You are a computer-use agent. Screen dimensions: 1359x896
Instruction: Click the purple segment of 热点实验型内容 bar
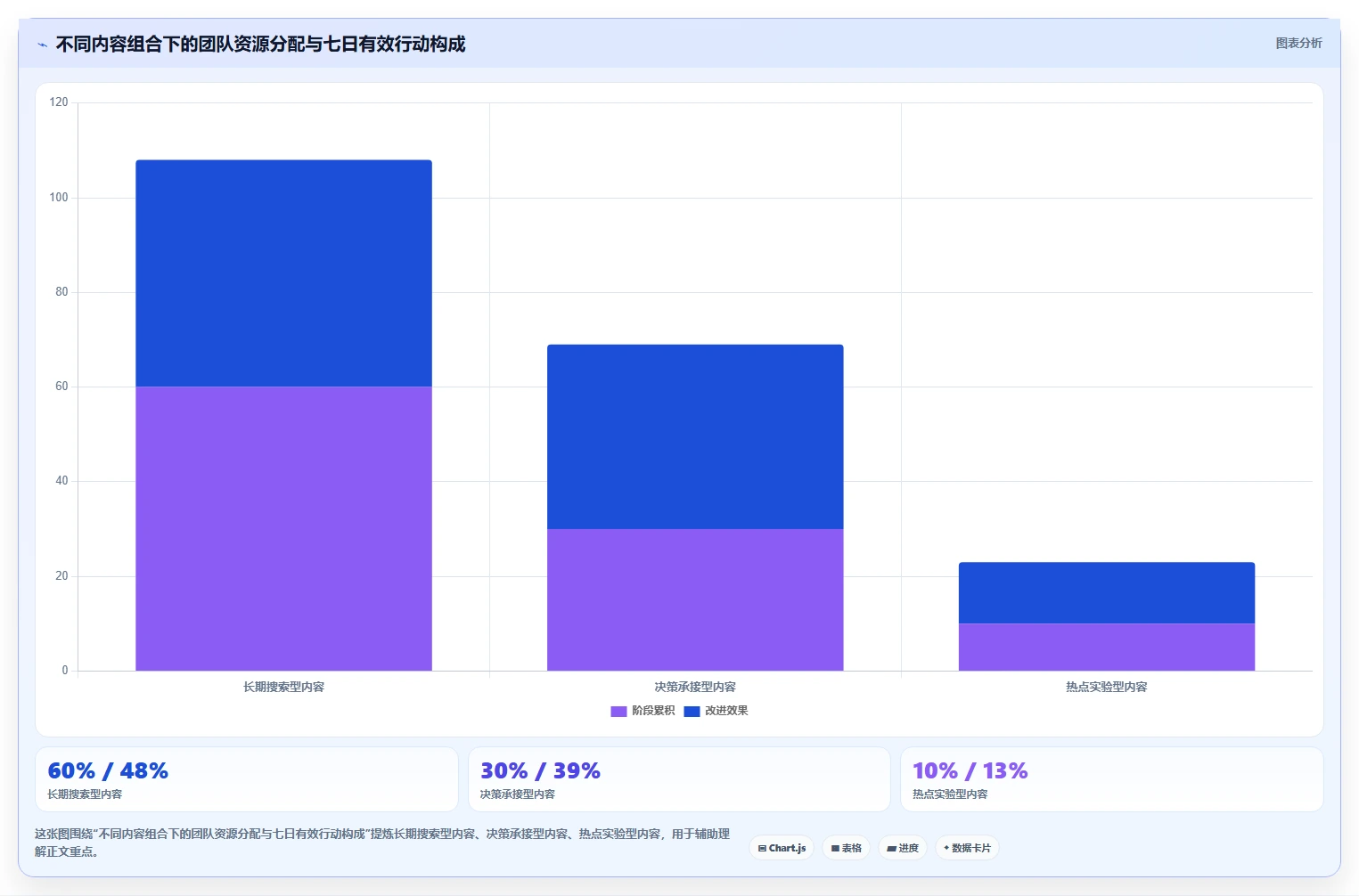click(1107, 647)
